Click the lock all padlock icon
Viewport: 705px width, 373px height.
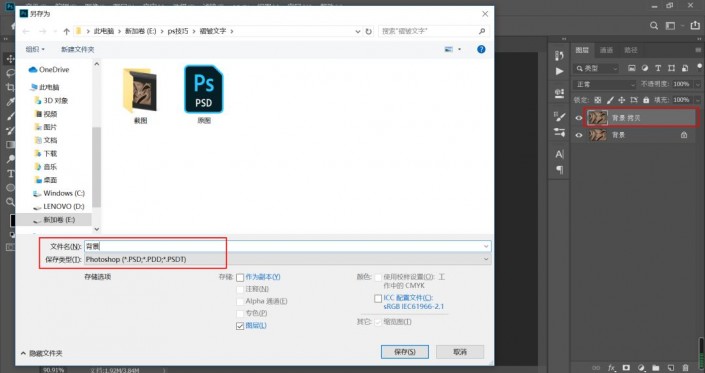[646, 100]
